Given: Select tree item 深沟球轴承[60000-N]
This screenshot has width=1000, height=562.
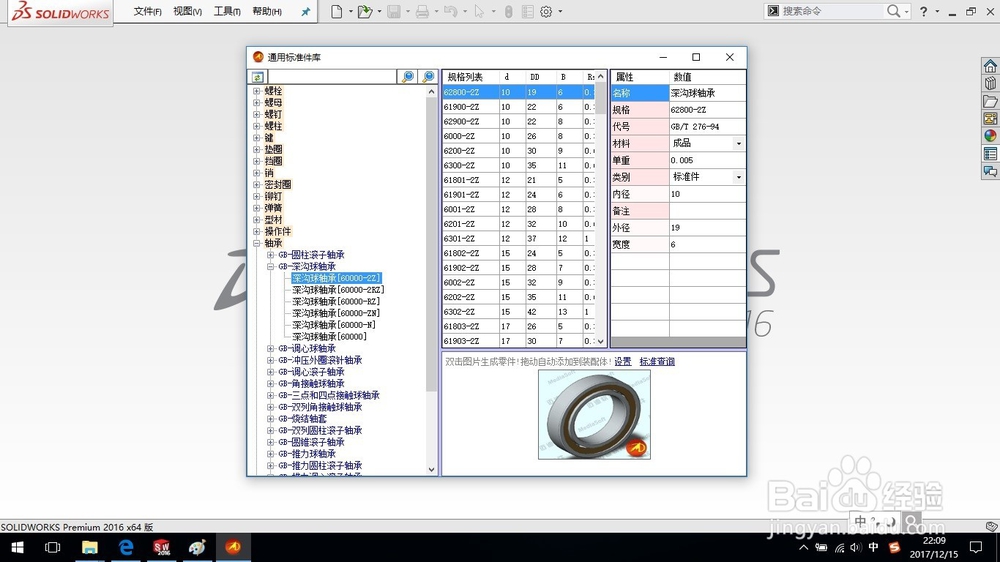Looking at the screenshot, I should point(334,325).
